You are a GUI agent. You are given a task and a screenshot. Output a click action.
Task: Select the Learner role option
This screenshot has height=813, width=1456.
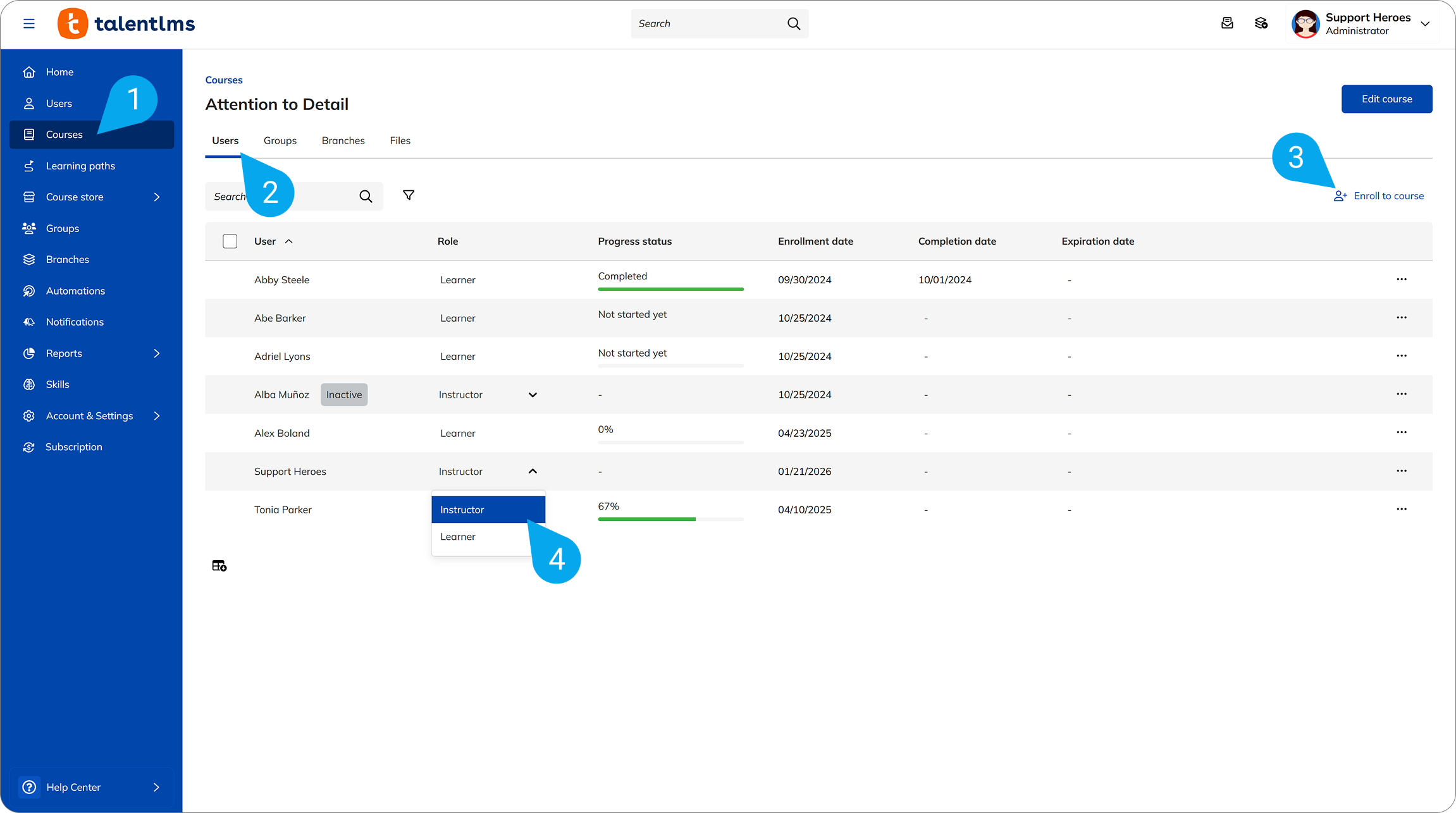pyautogui.click(x=458, y=537)
